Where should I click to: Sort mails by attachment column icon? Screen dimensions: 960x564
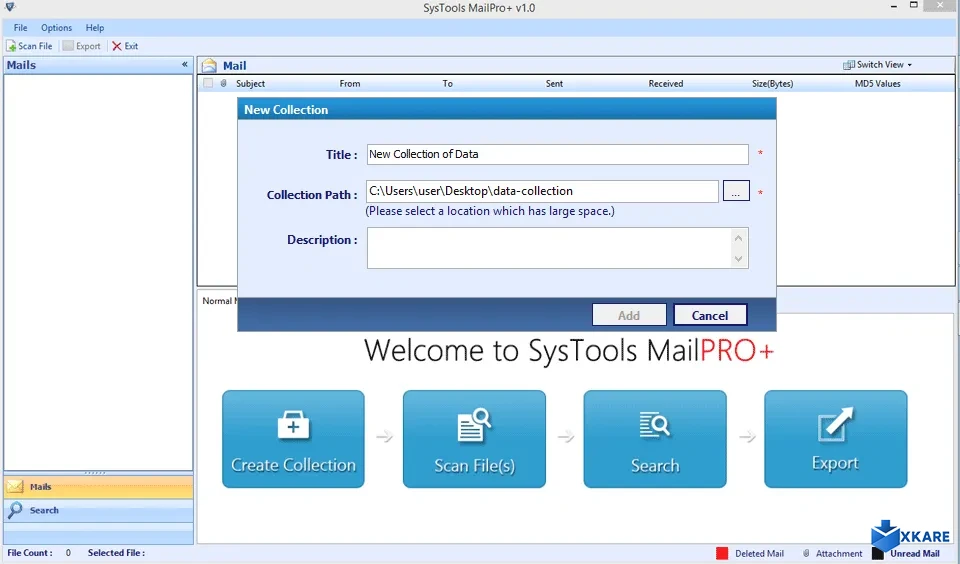point(223,83)
